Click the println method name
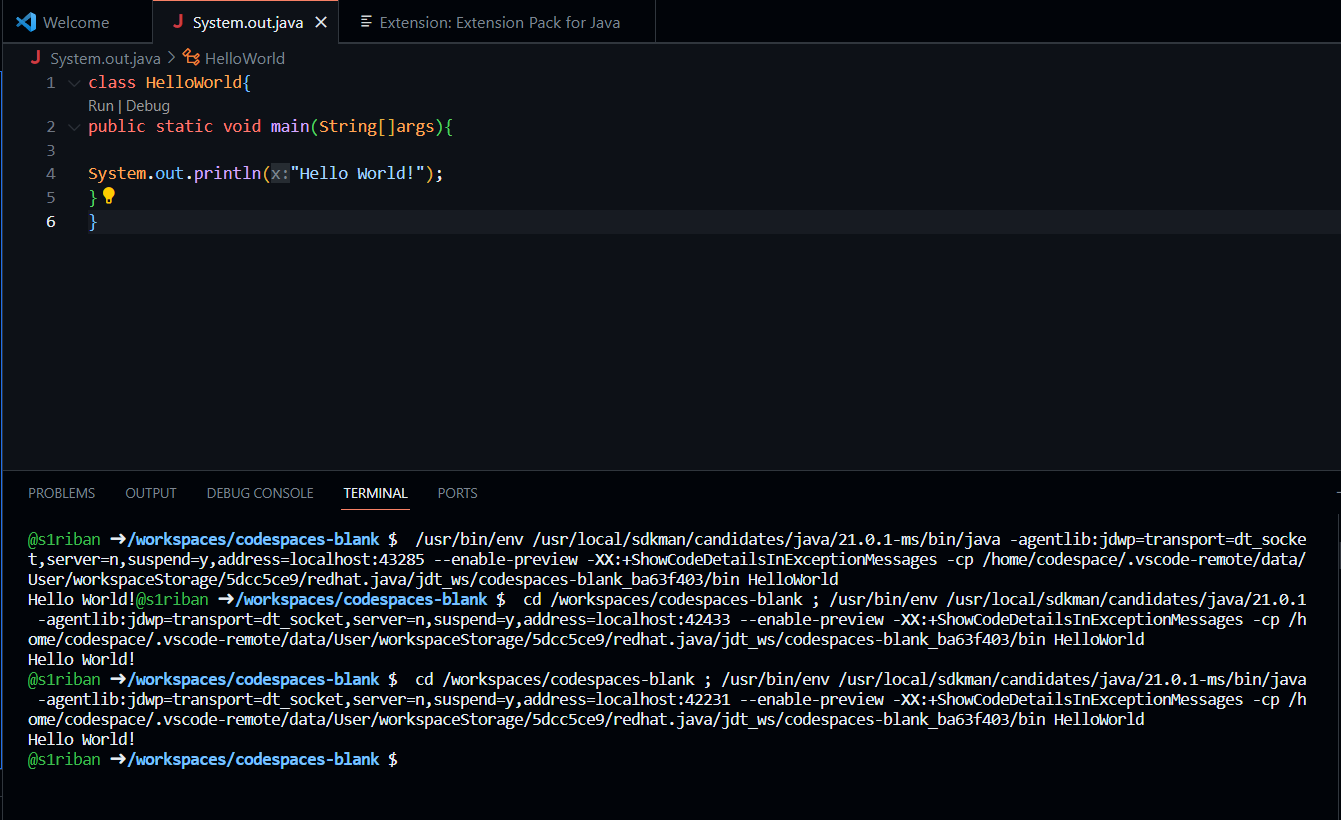 point(227,174)
